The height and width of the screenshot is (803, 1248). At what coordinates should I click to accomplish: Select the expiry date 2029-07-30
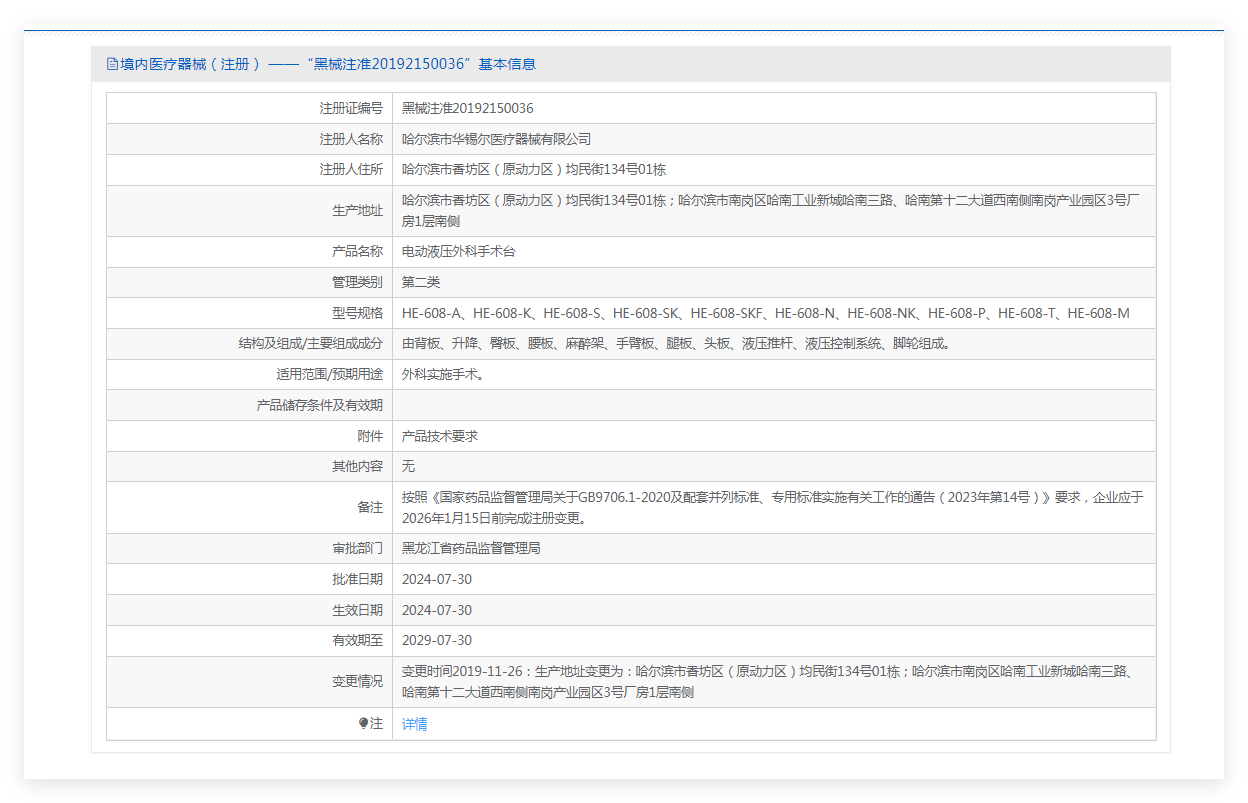coord(437,641)
